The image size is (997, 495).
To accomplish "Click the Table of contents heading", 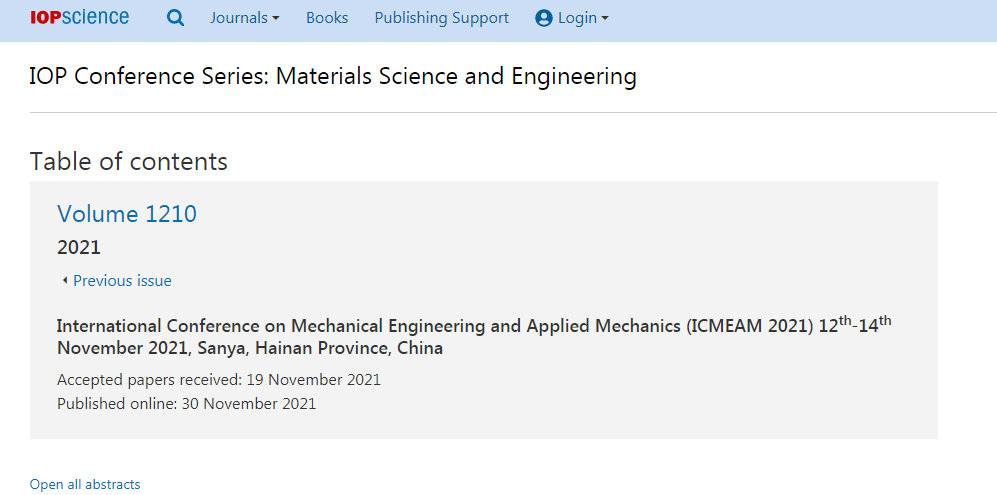I will pyautogui.click(x=128, y=162).
